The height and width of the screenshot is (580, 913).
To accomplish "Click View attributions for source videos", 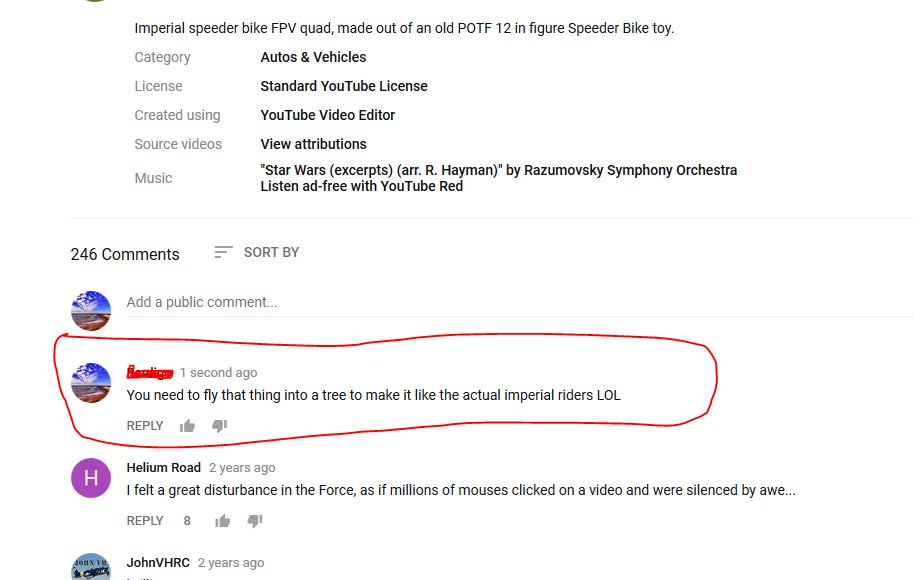I will 313,144.
